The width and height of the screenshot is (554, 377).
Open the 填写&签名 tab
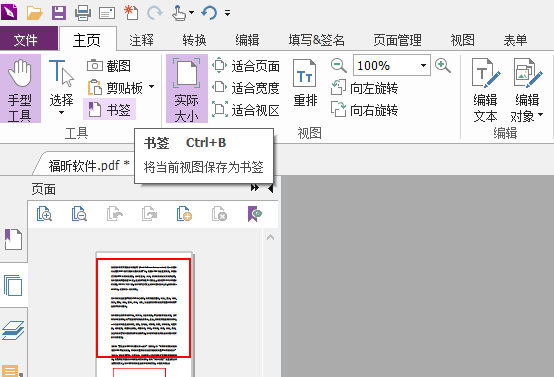[317, 40]
